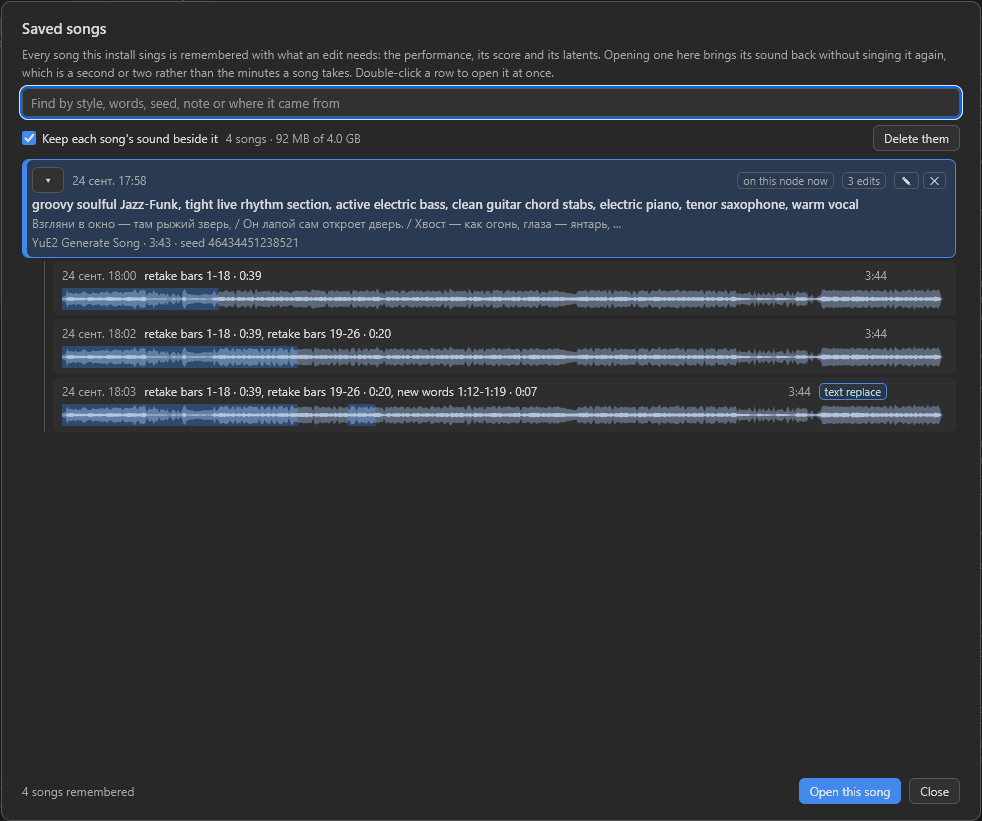
Task: Click the pencil edit icon on the Jazz-Funk song
Action: (906, 181)
